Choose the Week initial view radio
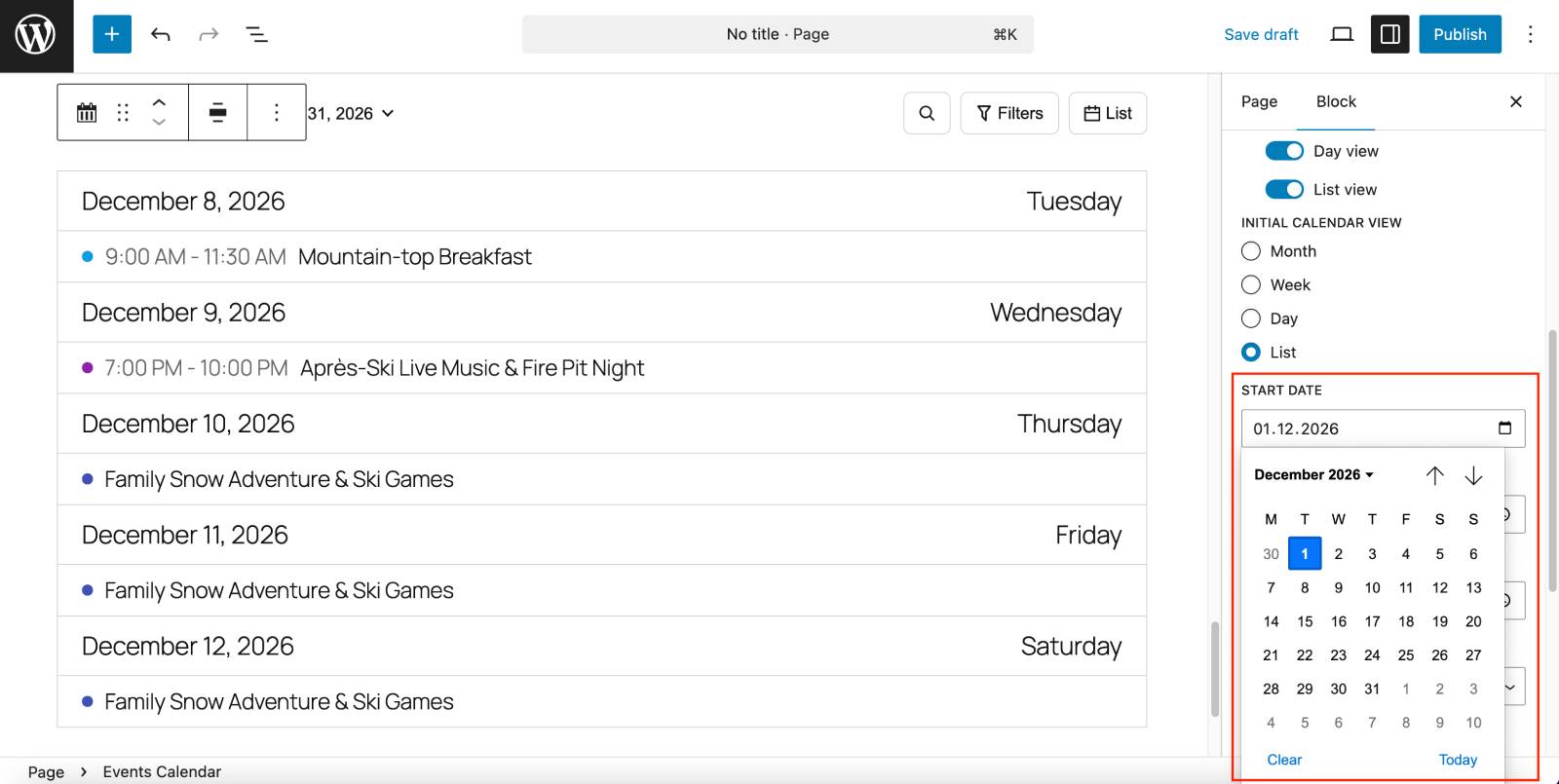Screen dimensions: 1559x784 pos(1251,285)
